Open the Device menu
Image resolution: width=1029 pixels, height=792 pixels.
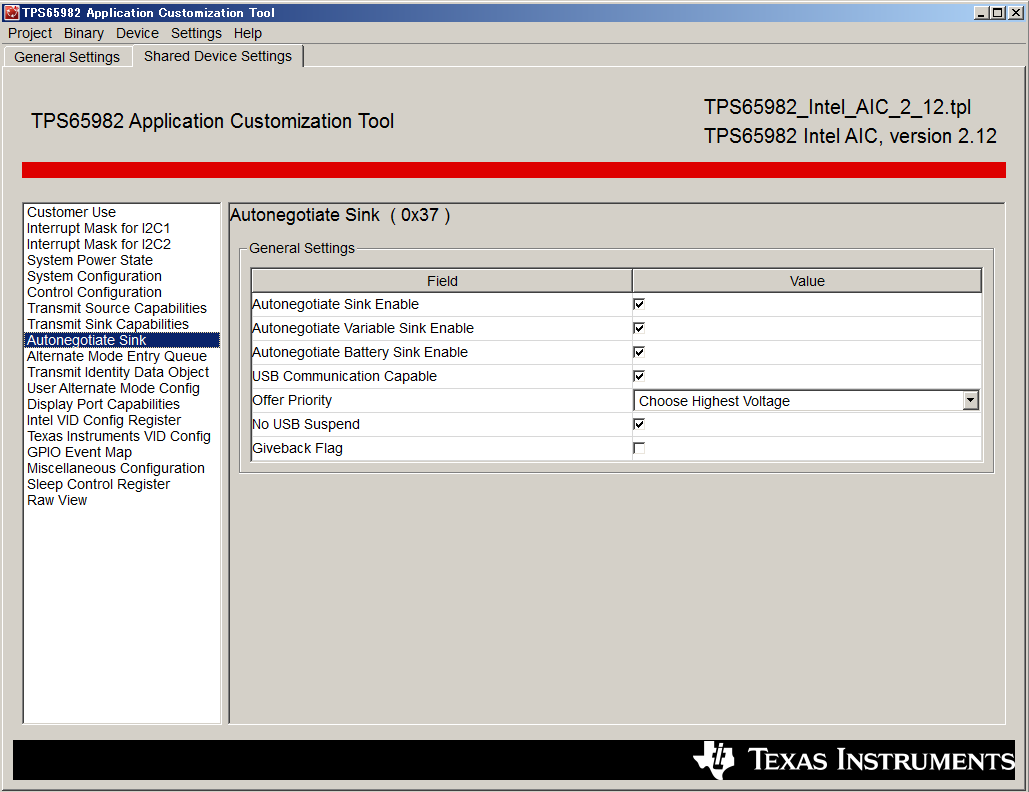pos(137,33)
